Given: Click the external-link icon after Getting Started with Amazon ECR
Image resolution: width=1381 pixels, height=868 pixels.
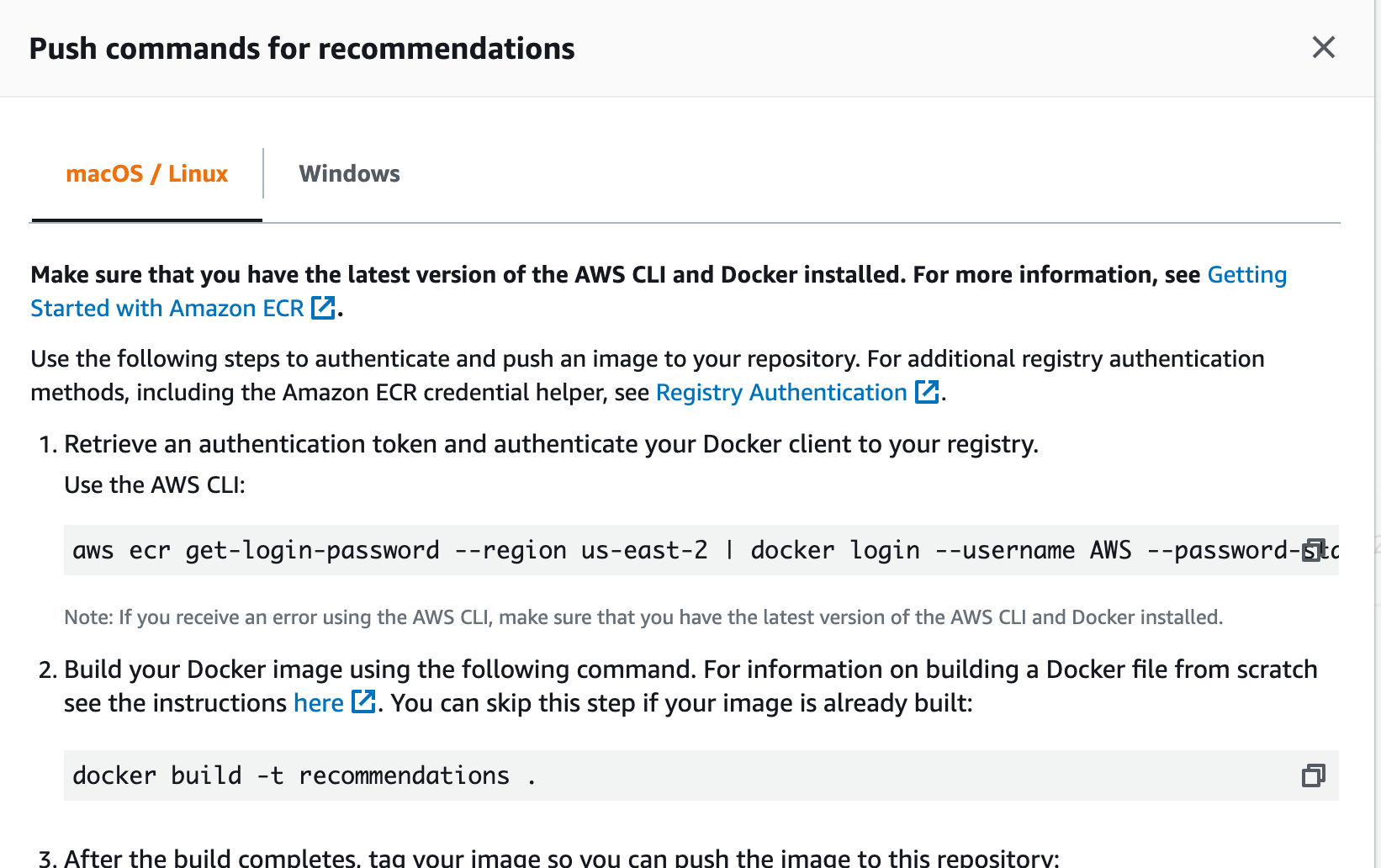Looking at the screenshot, I should pyautogui.click(x=324, y=308).
